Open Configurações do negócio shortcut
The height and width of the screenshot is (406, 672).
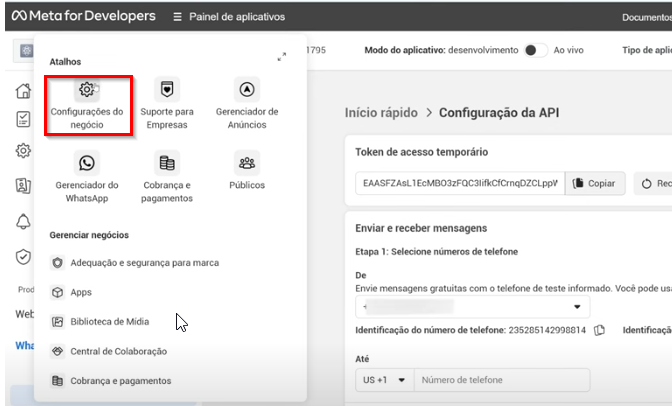click(x=87, y=105)
